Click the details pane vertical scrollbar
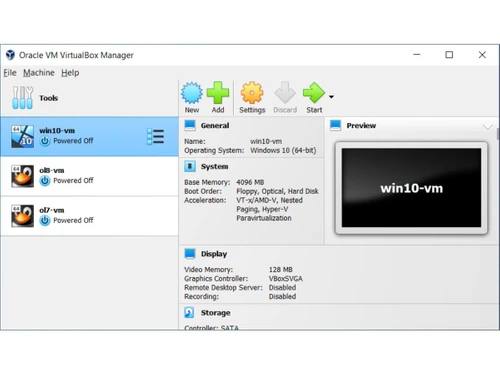Screen dimensions: 500x375 (498, 134)
